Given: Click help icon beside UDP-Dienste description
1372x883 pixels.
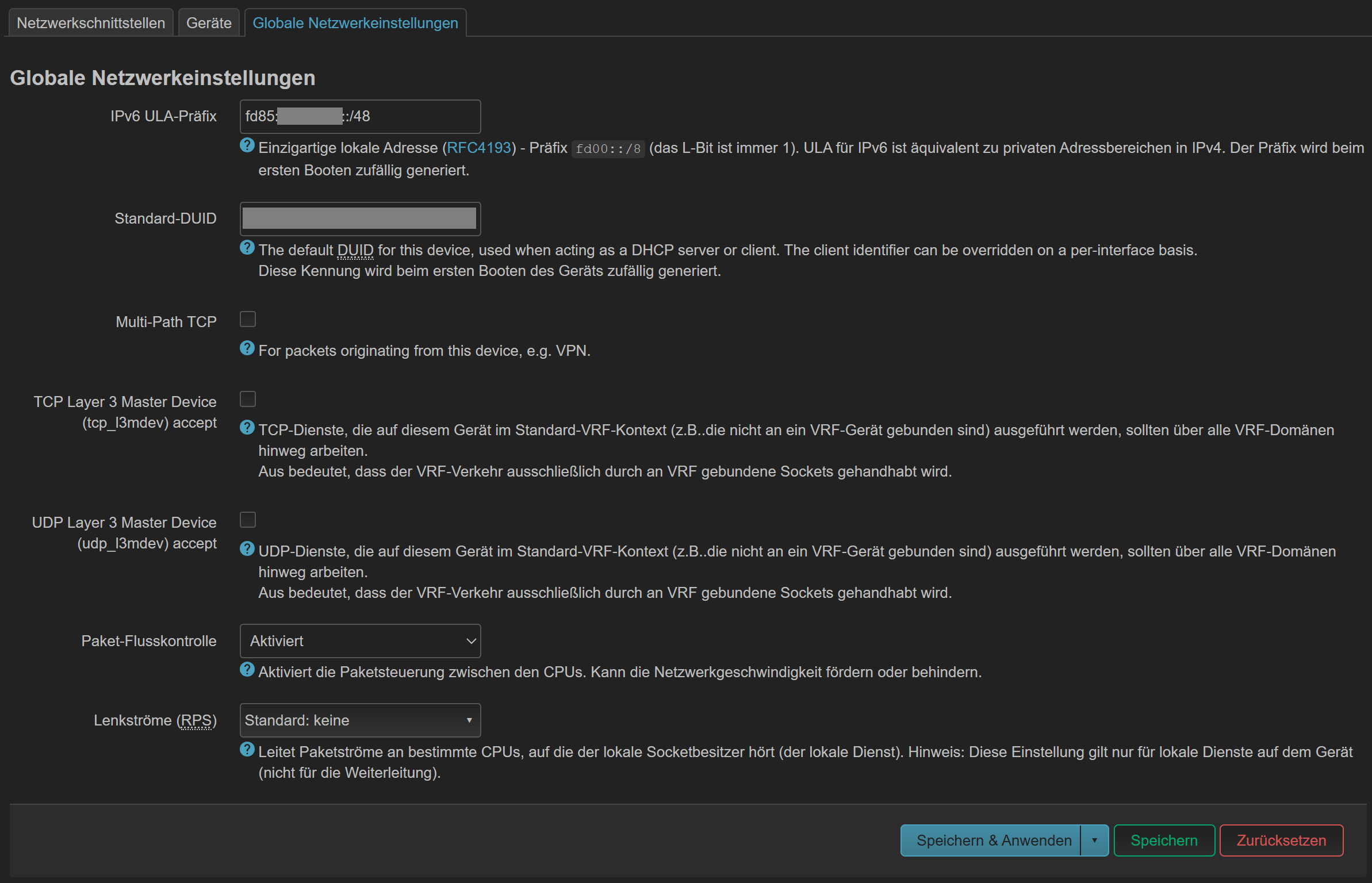Looking at the screenshot, I should pos(247,549).
